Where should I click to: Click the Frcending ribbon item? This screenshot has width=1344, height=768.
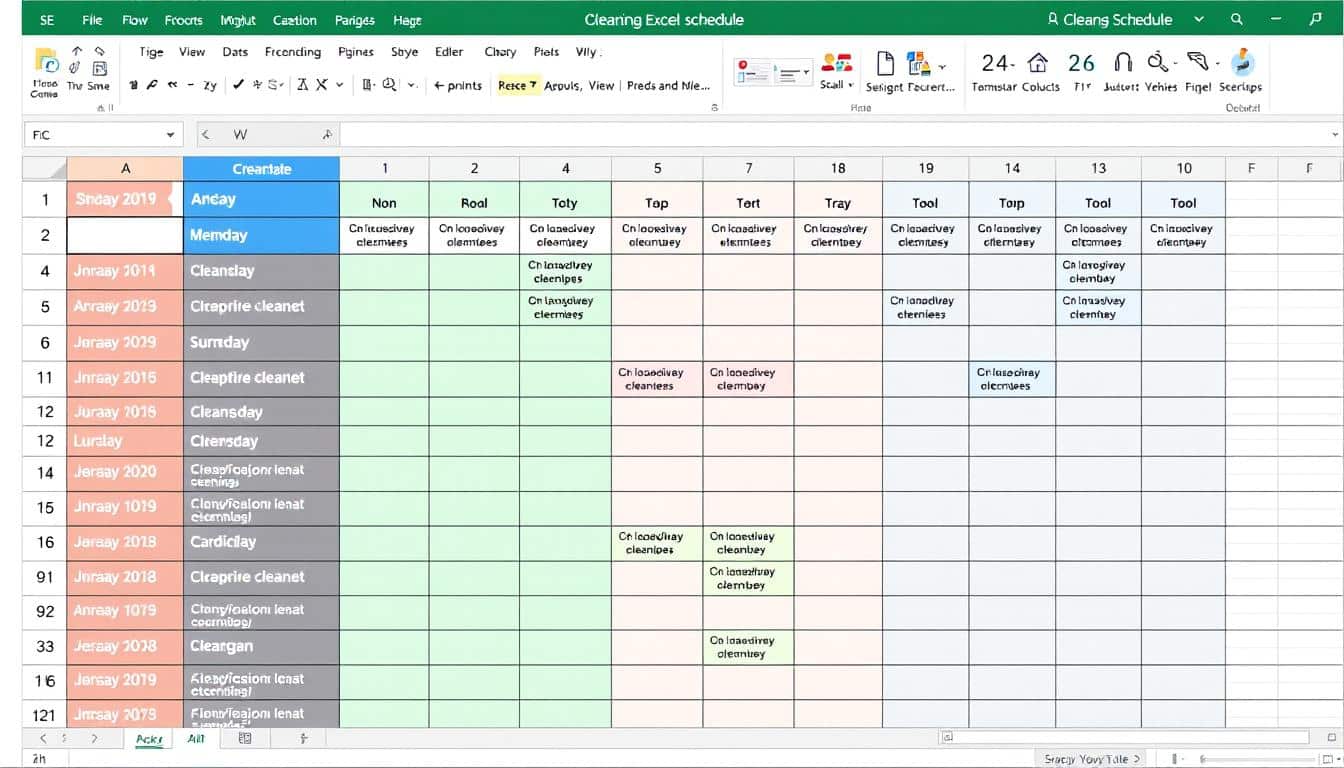[x=293, y=52]
